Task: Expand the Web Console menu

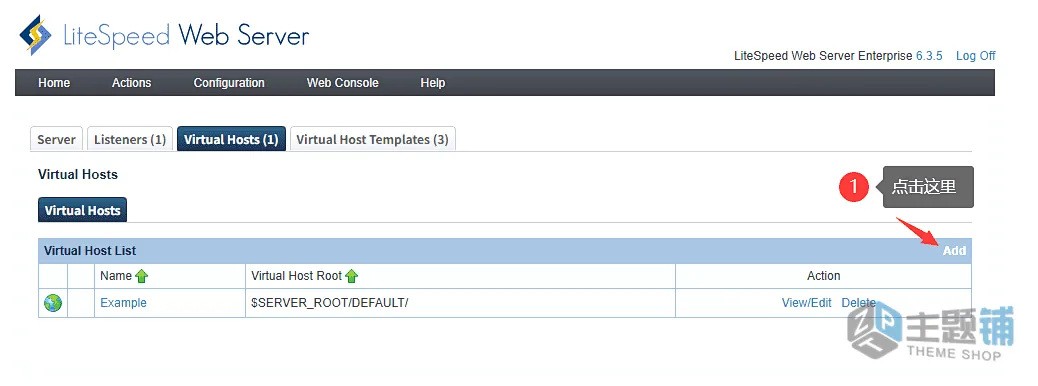Action: coord(342,83)
